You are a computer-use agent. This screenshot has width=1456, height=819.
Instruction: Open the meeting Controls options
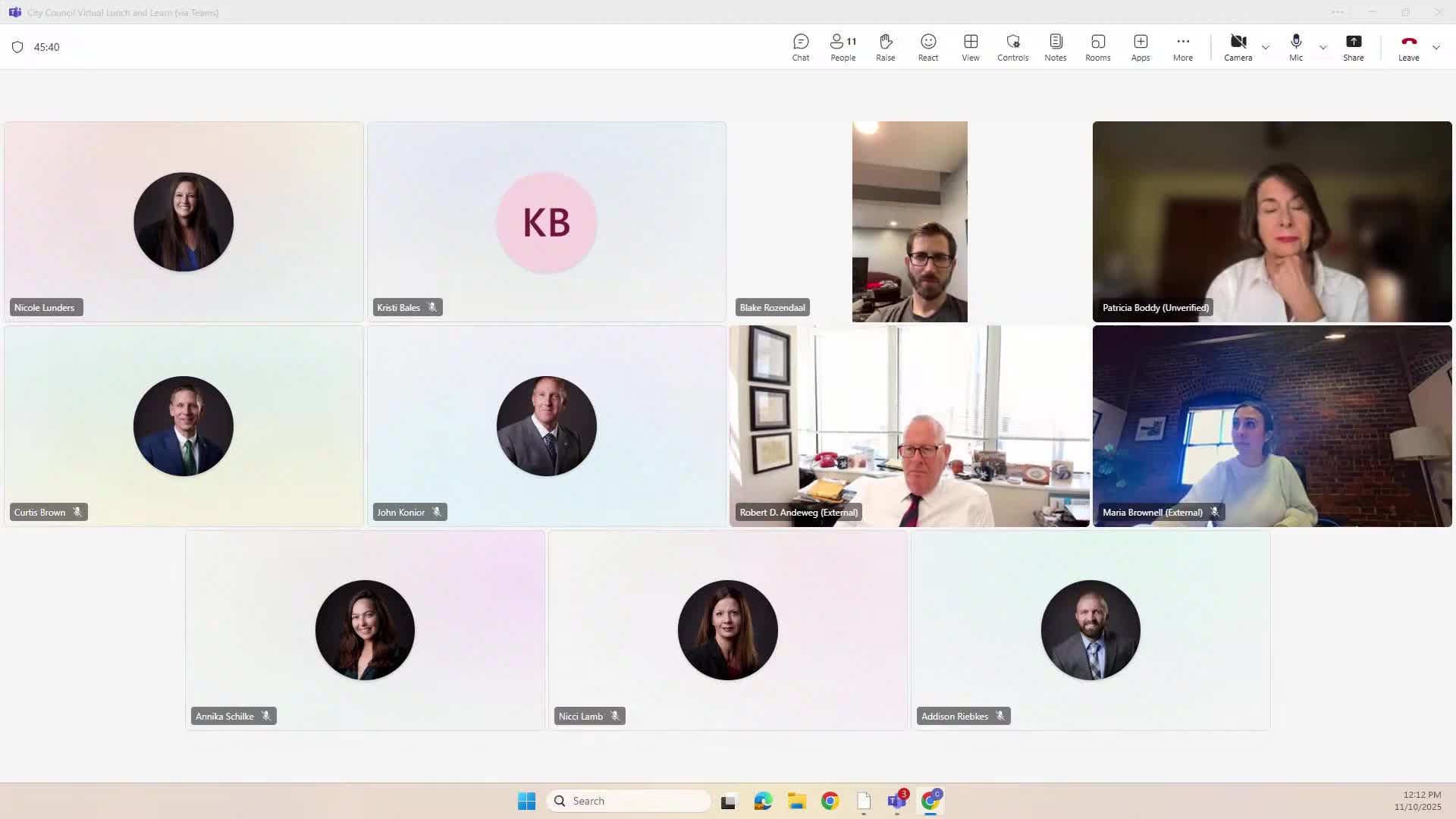tap(1012, 47)
